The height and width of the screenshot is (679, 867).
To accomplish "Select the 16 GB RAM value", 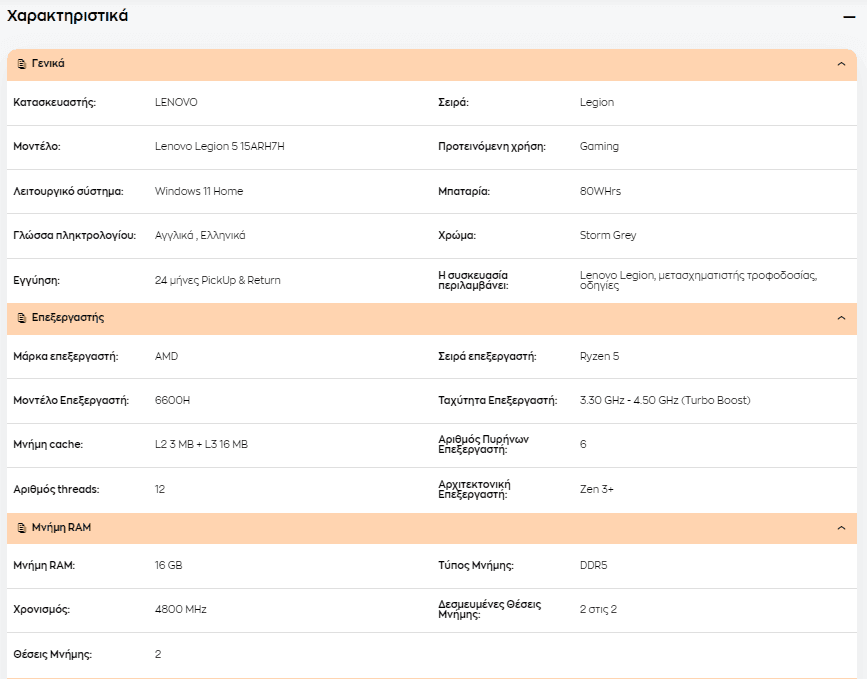I will click(x=169, y=566).
